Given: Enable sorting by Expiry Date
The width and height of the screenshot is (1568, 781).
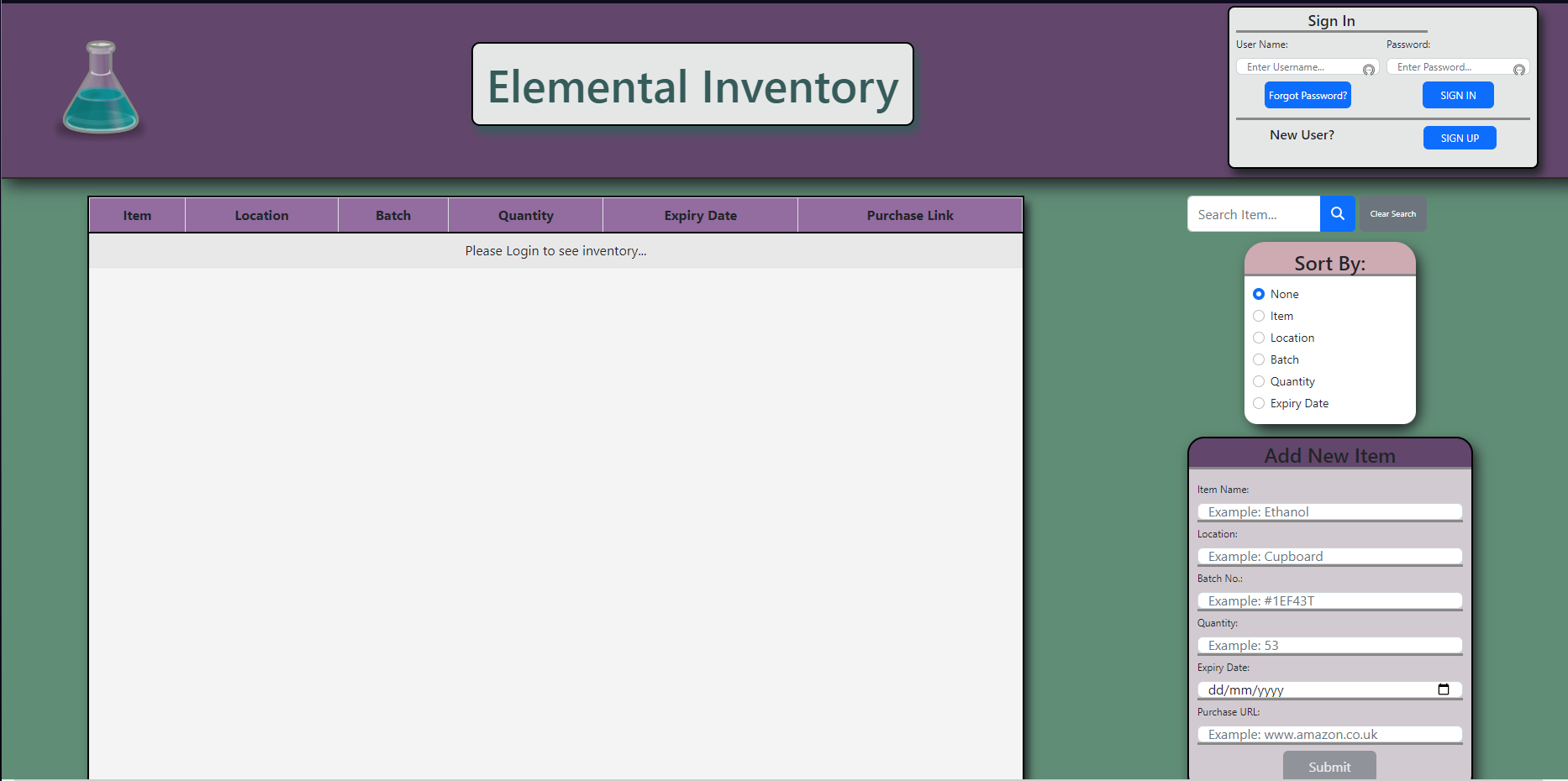Looking at the screenshot, I should (x=1258, y=403).
